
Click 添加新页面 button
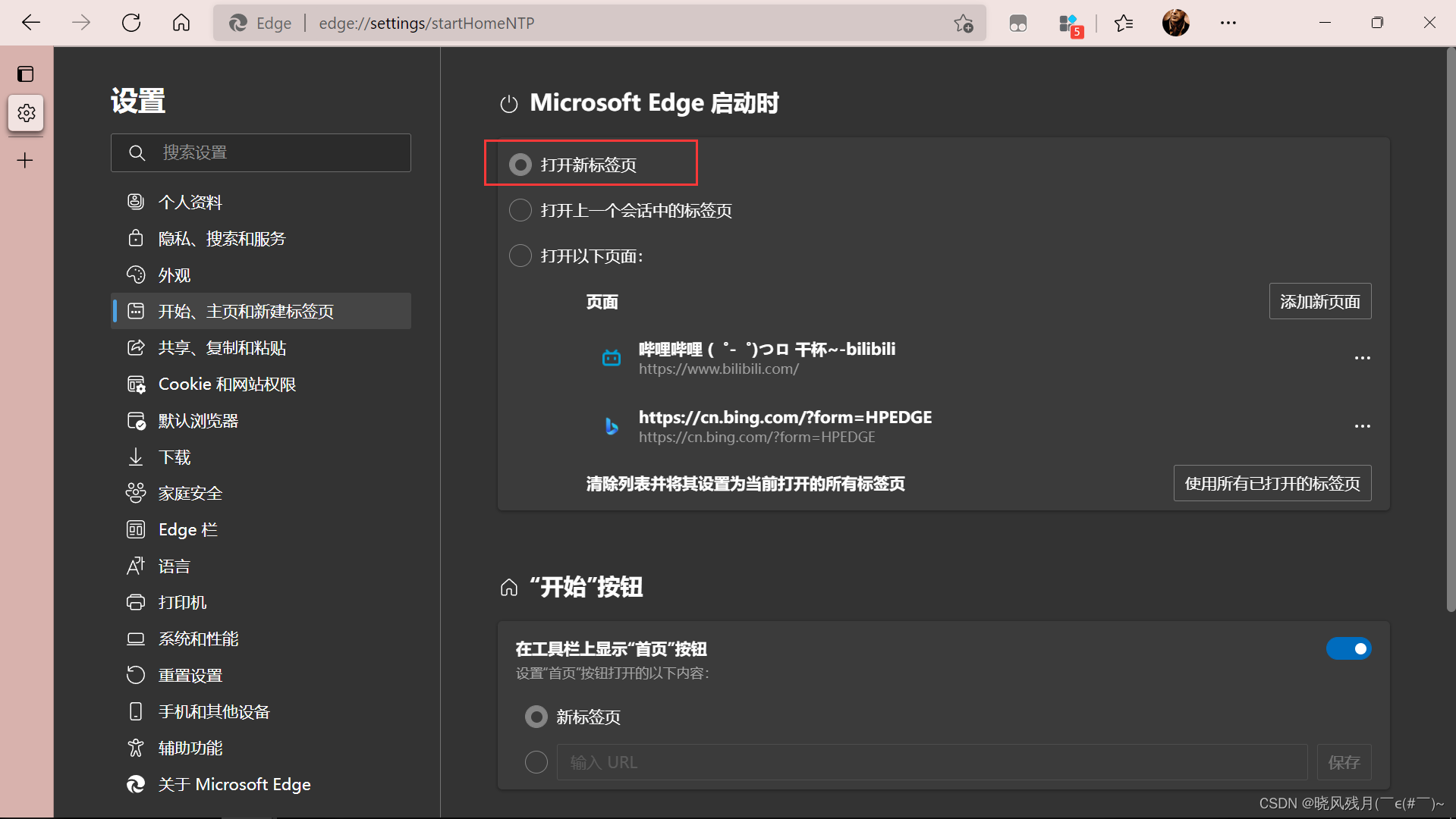[x=1320, y=301]
